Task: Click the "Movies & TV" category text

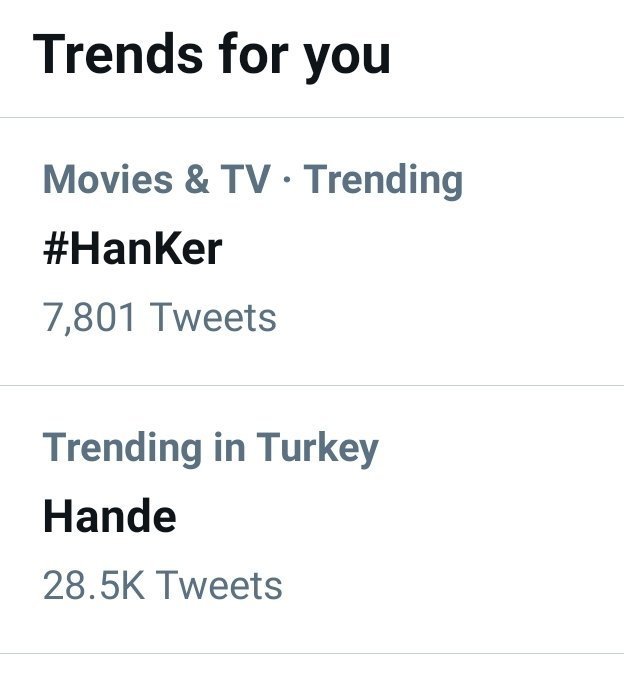Action: click(x=157, y=180)
